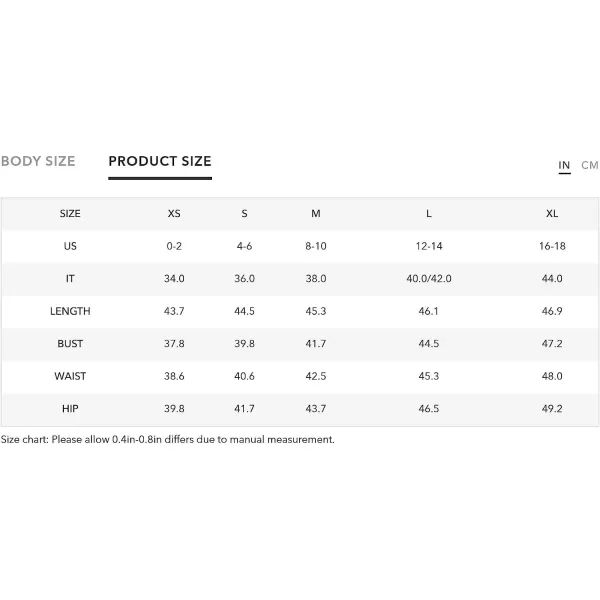Click the LENGTH row label
Image resolution: width=600 pixels, height=600 pixels.
[70, 311]
